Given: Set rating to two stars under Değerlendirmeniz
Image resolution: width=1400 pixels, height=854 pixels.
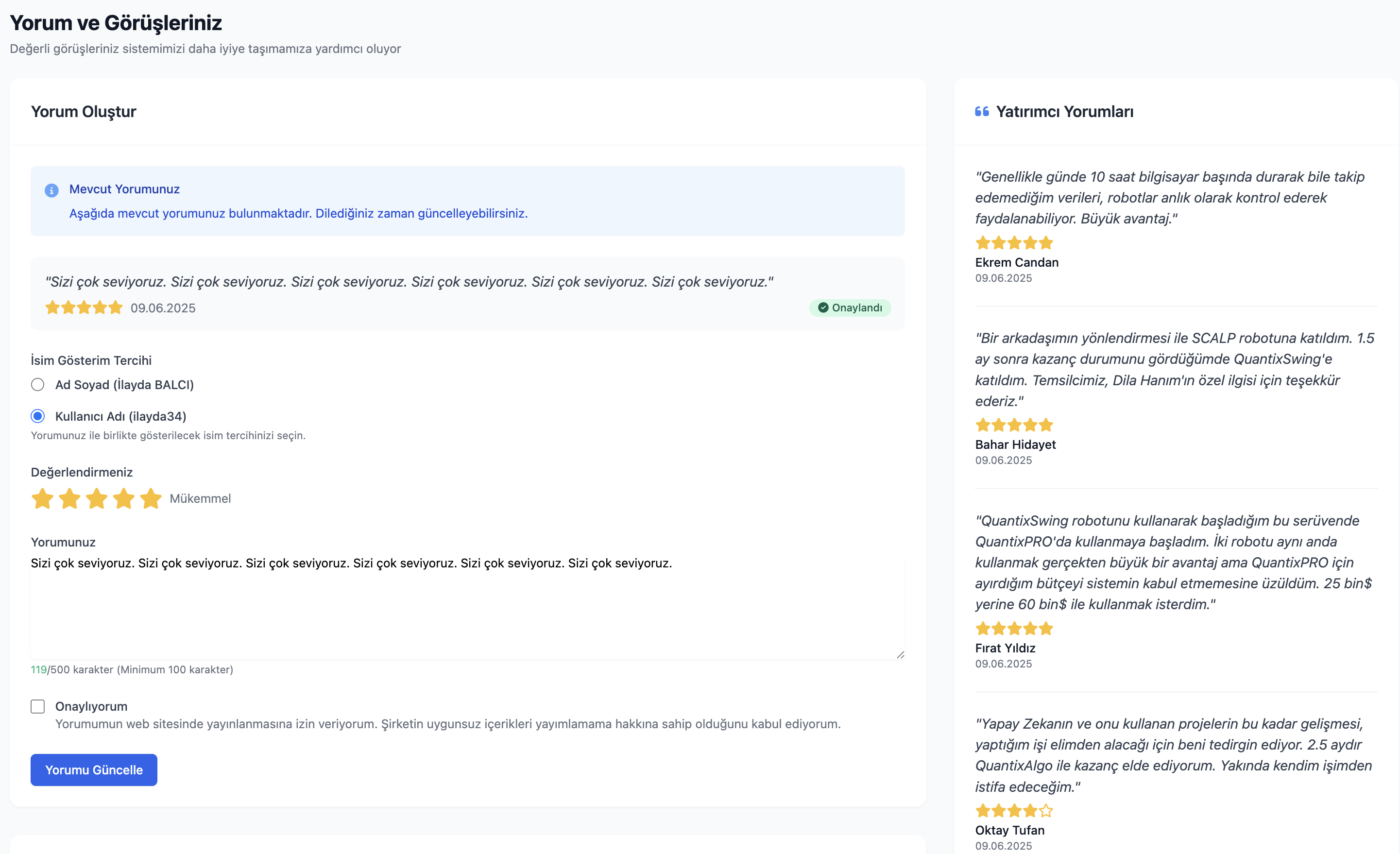Looking at the screenshot, I should 70,498.
